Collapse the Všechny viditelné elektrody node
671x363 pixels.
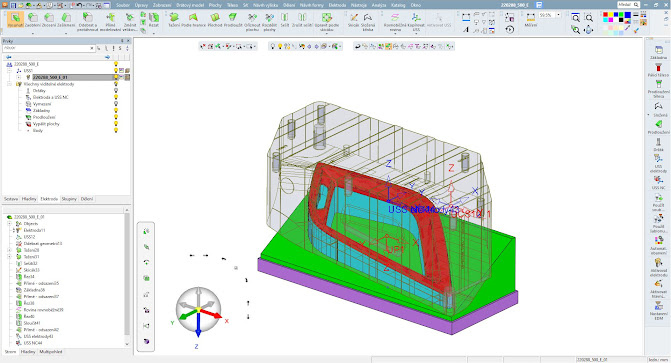click(x=9, y=84)
